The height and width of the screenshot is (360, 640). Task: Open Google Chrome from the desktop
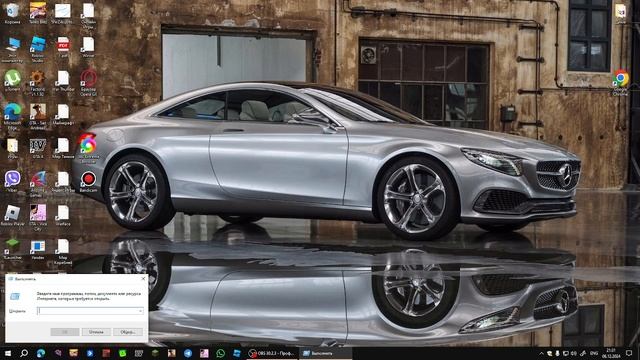(621, 83)
